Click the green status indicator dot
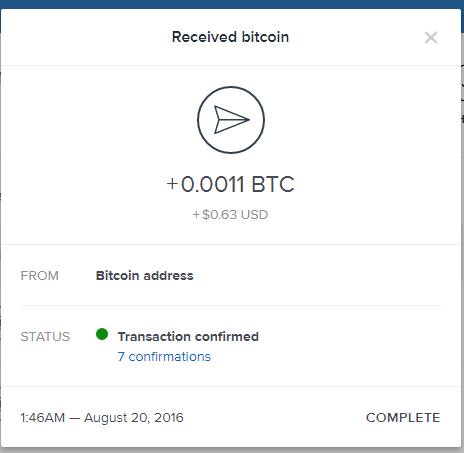The image size is (464, 453). click(102, 334)
